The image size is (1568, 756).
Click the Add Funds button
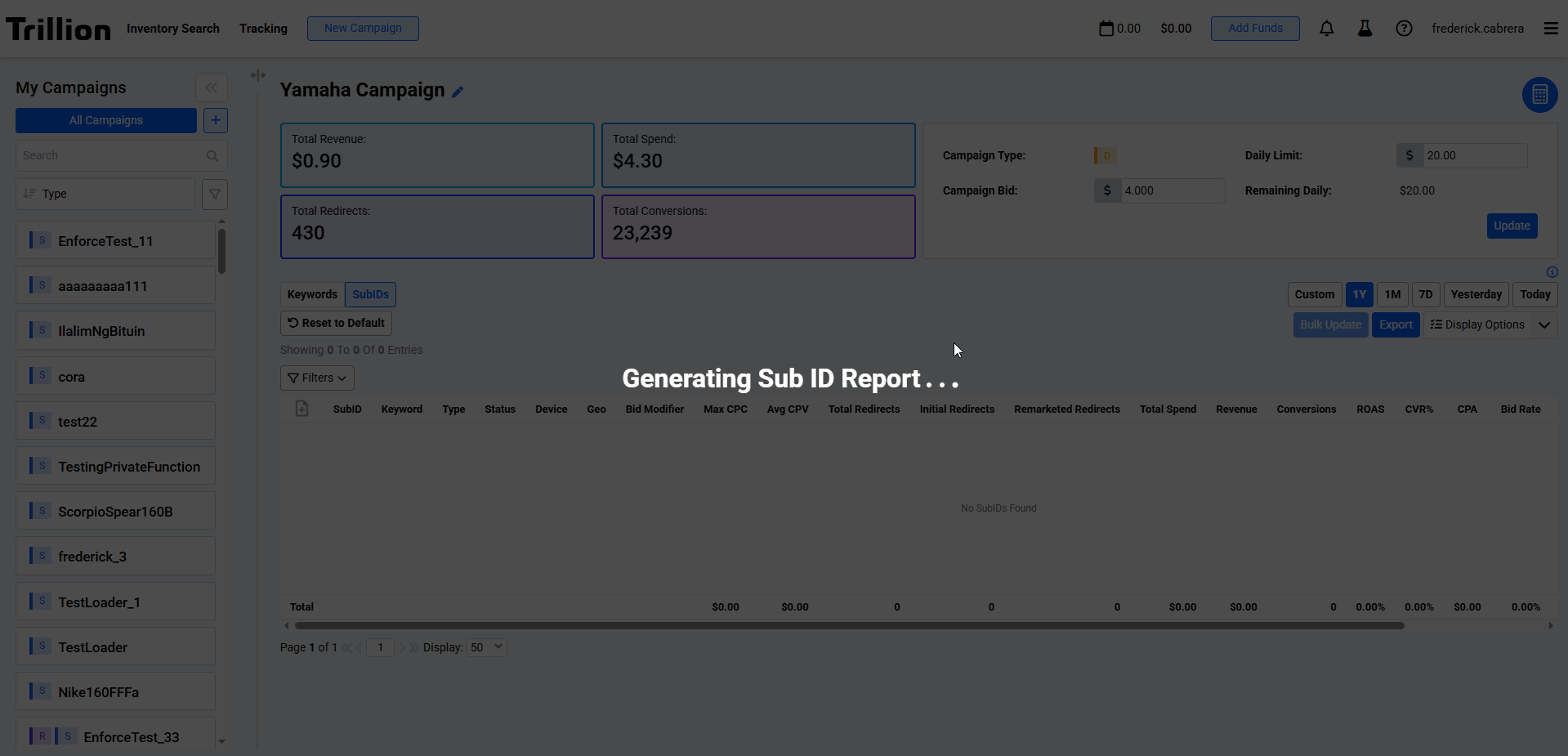click(1255, 29)
